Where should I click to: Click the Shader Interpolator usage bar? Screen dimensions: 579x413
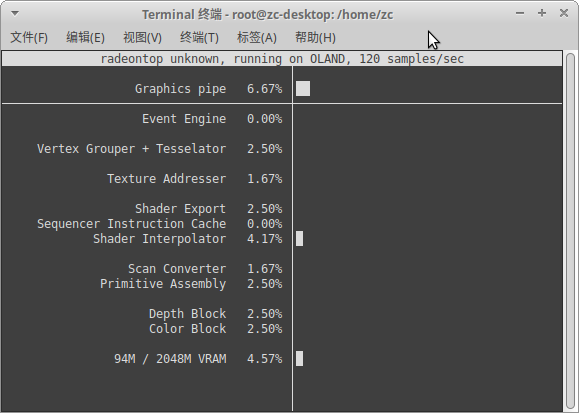point(299,239)
